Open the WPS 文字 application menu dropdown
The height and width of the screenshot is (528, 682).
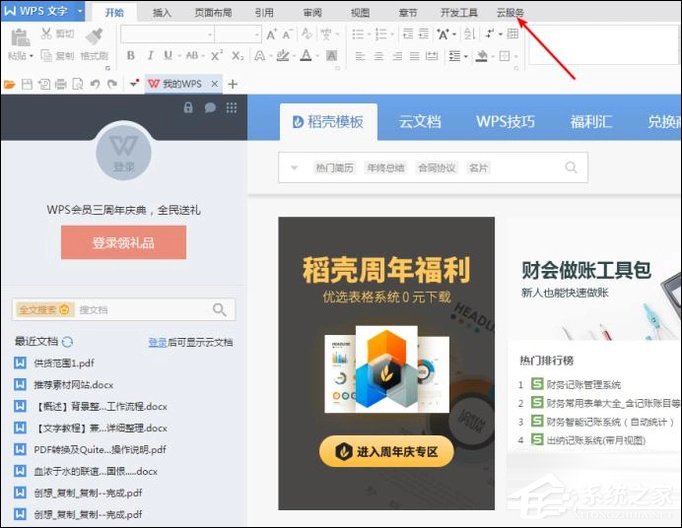pyautogui.click(x=48, y=12)
